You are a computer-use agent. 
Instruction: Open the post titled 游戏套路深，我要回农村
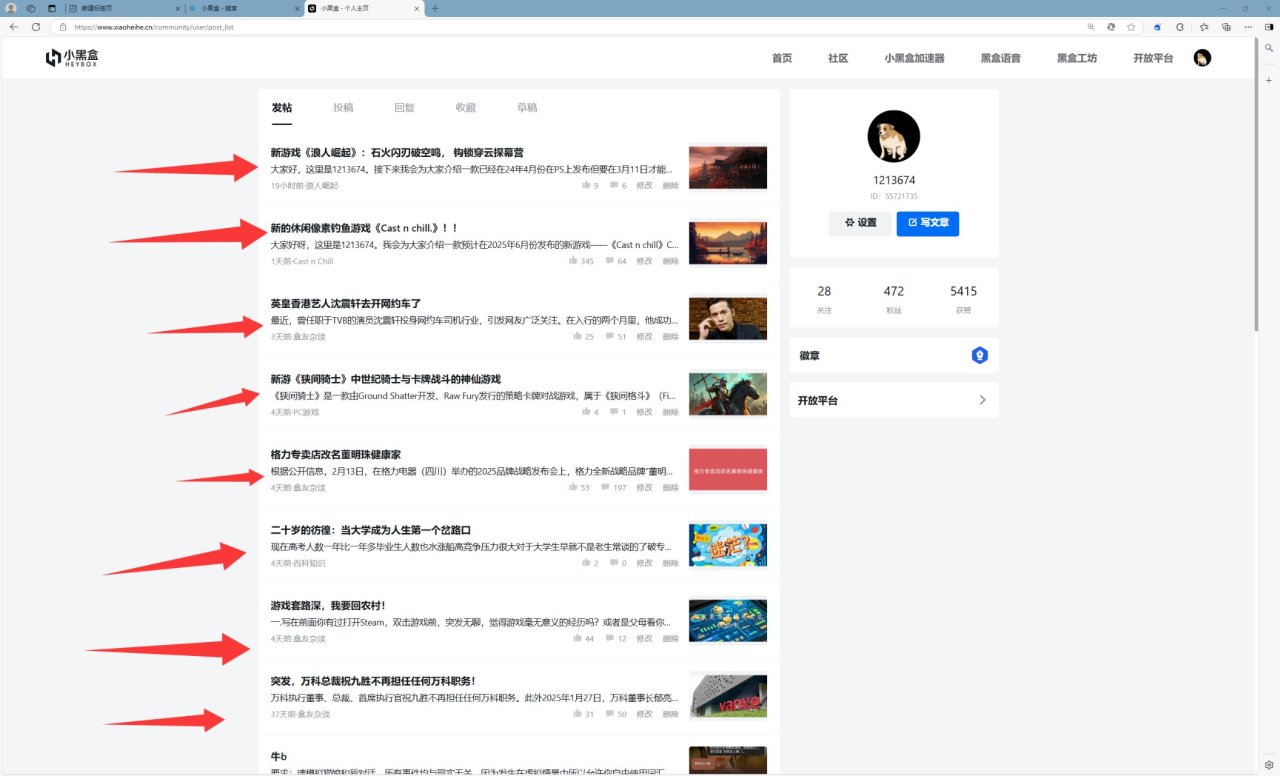[328, 606]
